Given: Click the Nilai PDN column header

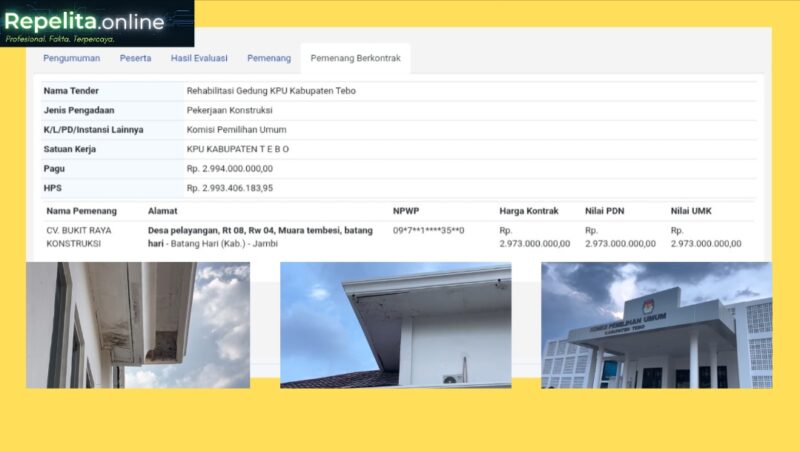Looking at the screenshot, I should click(605, 211).
